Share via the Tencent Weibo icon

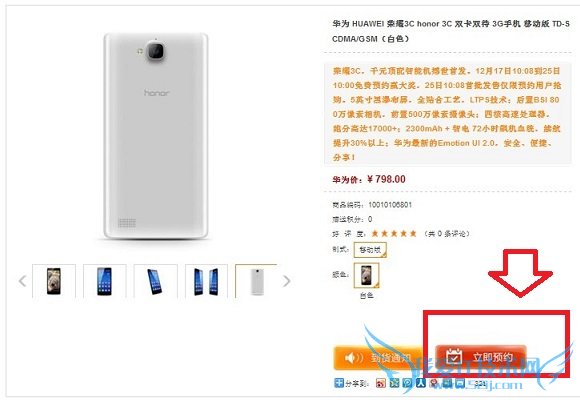coord(407,383)
